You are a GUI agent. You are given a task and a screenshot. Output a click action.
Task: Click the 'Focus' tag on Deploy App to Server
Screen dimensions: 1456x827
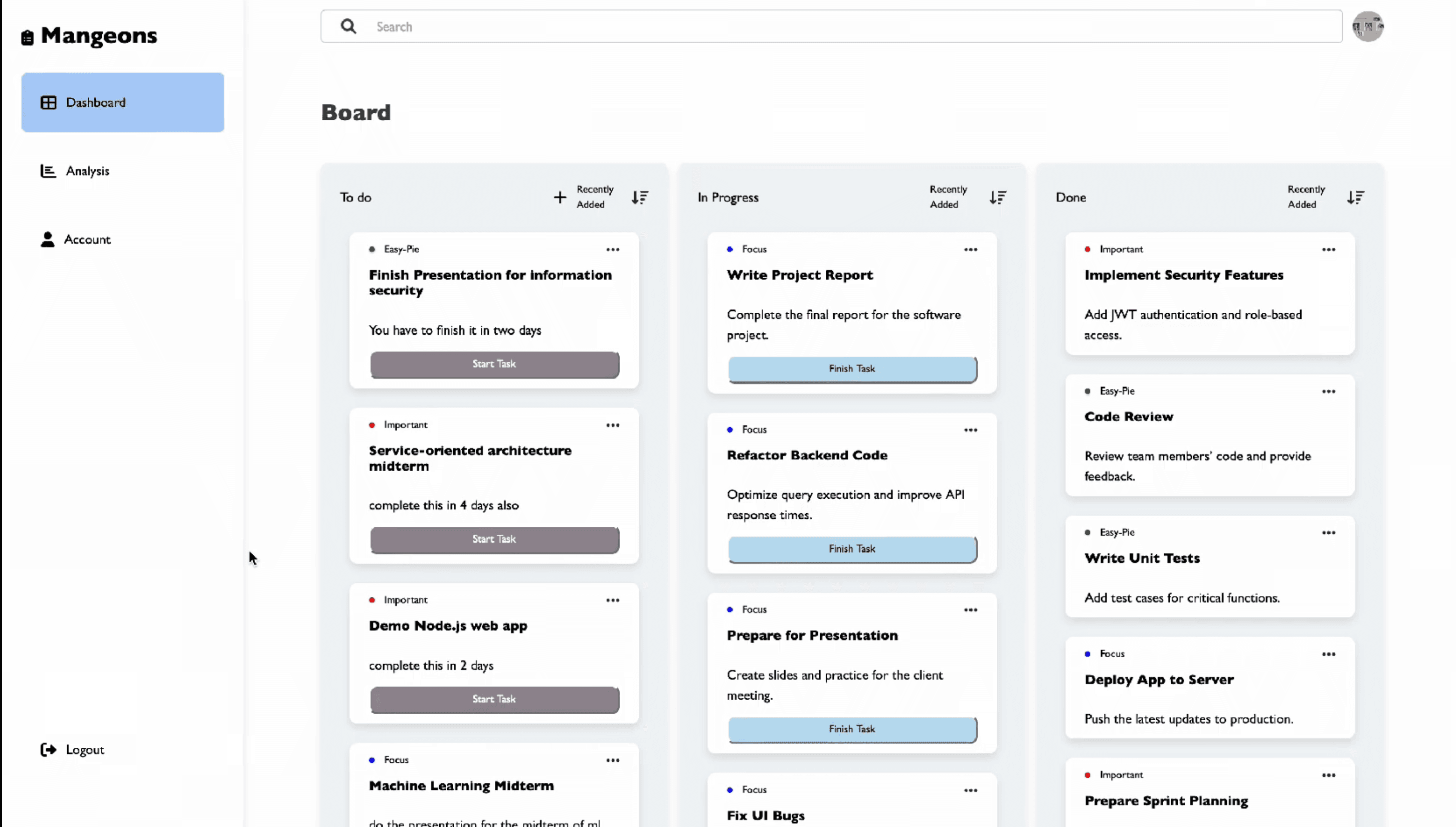[x=1112, y=654]
